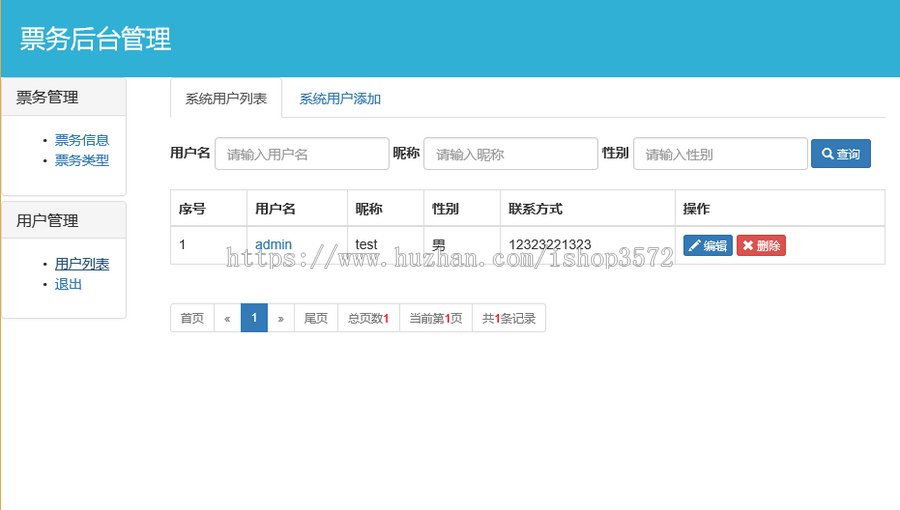This screenshot has width=900, height=510.
Task: Focus the 请输入昵称 input field
Action: [x=511, y=154]
